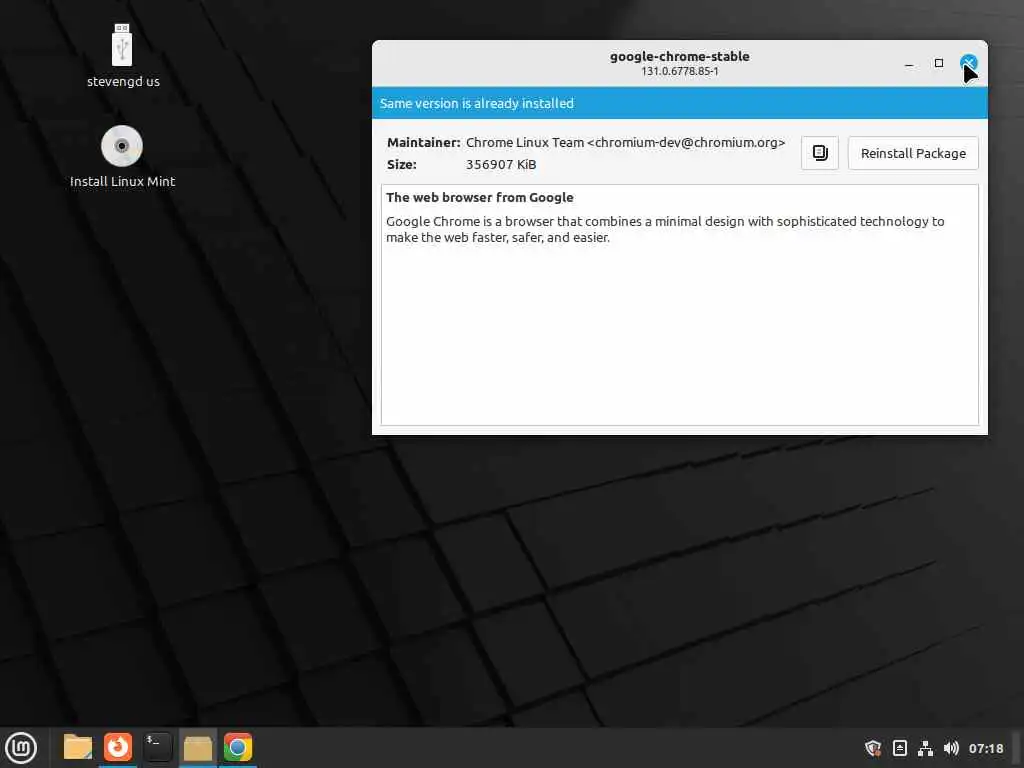Click the Google Chrome description paragraph
The height and width of the screenshot is (768, 1024).
point(665,229)
